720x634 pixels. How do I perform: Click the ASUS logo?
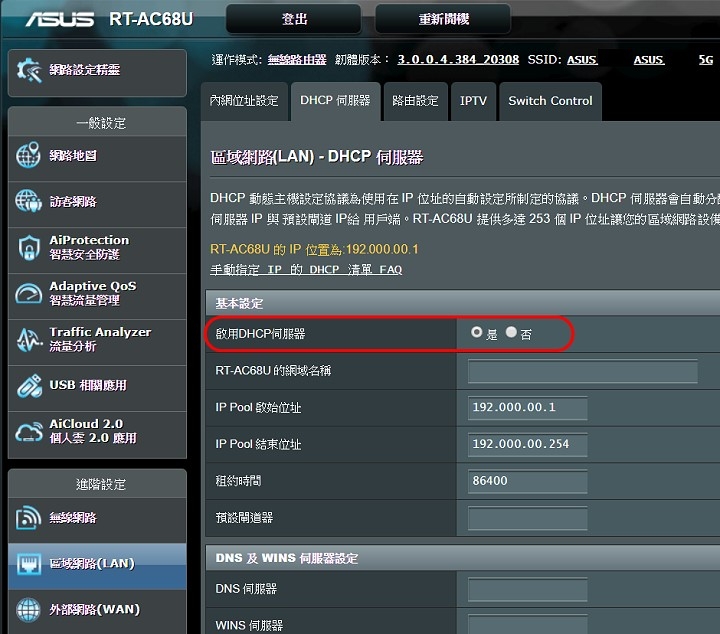tap(60, 19)
